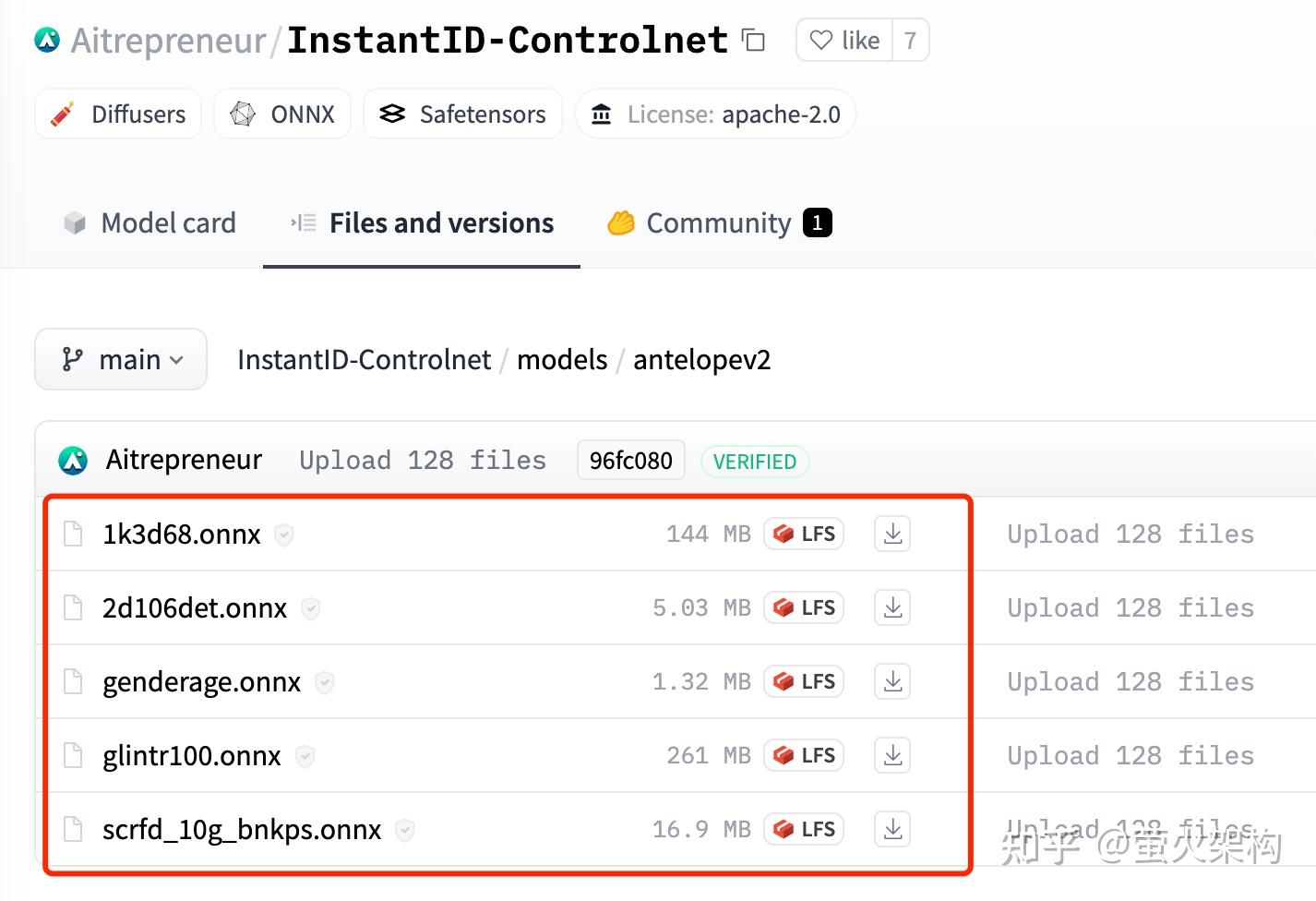Click the Safetensors tag
The width and height of the screenshot is (1316, 901).
tap(463, 114)
